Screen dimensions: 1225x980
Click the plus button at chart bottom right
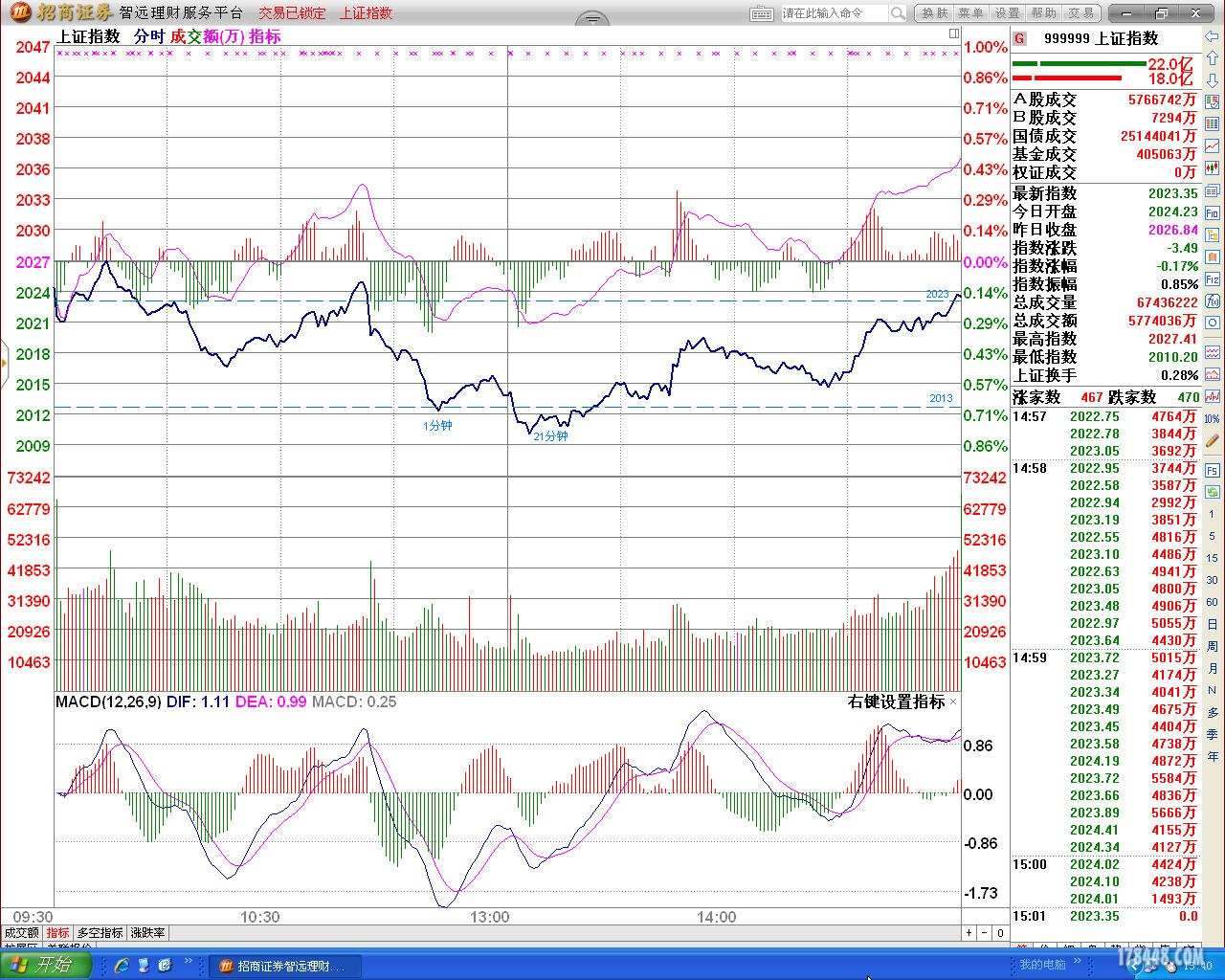pos(969,932)
